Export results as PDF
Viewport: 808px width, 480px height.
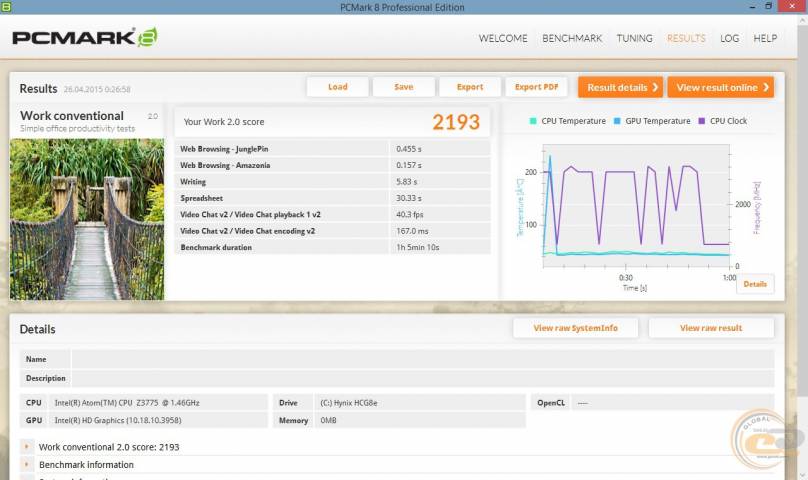pyautogui.click(x=536, y=87)
